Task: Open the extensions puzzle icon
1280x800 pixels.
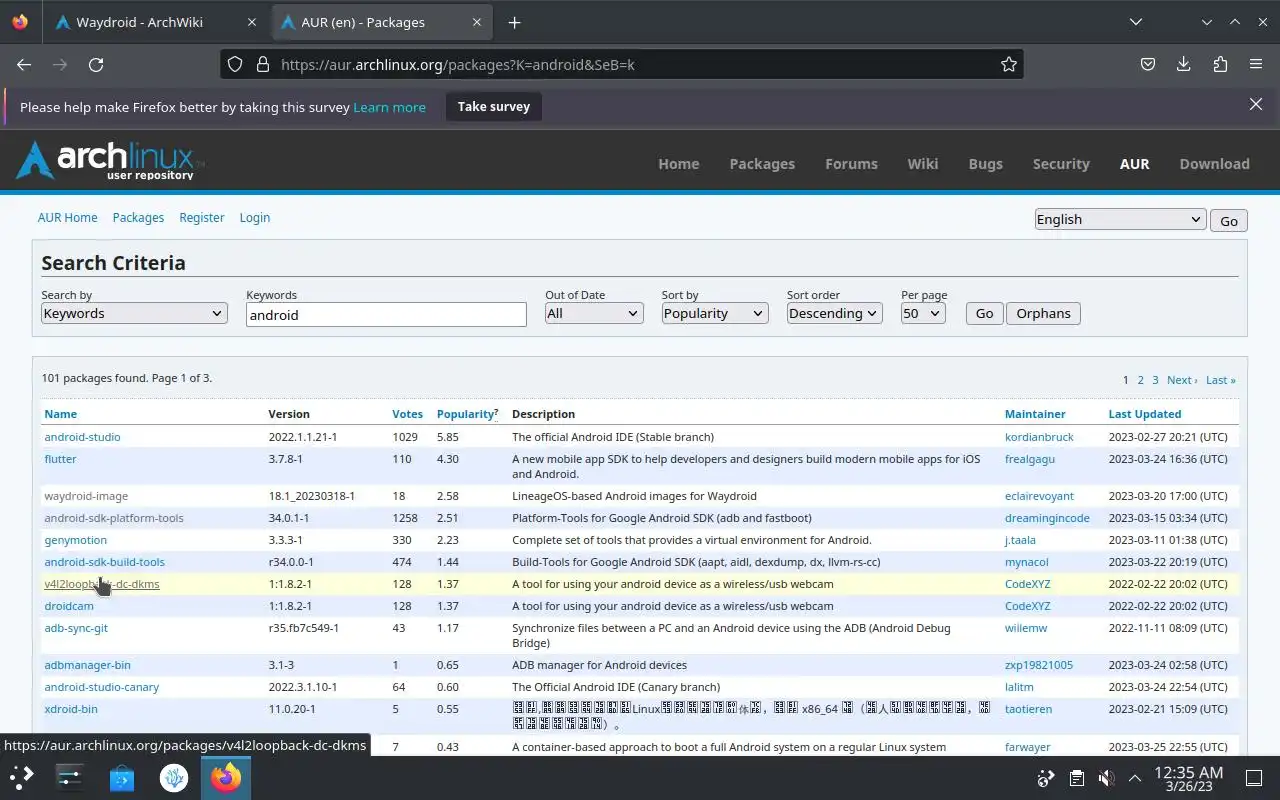Action: [1220, 64]
